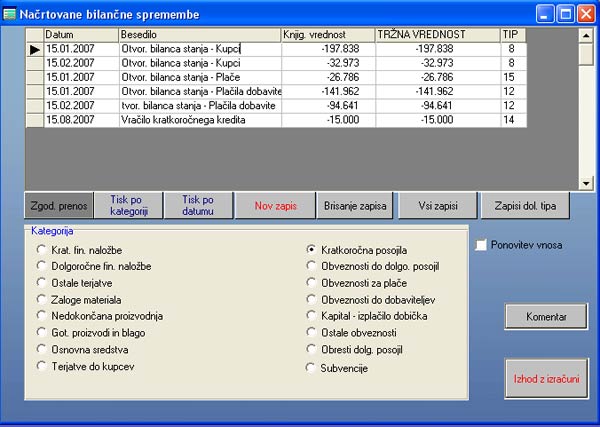The width and height of the screenshot is (600, 427).
Task: Select the Osnovna sredstva category option
Action: [x=42, y=349]
